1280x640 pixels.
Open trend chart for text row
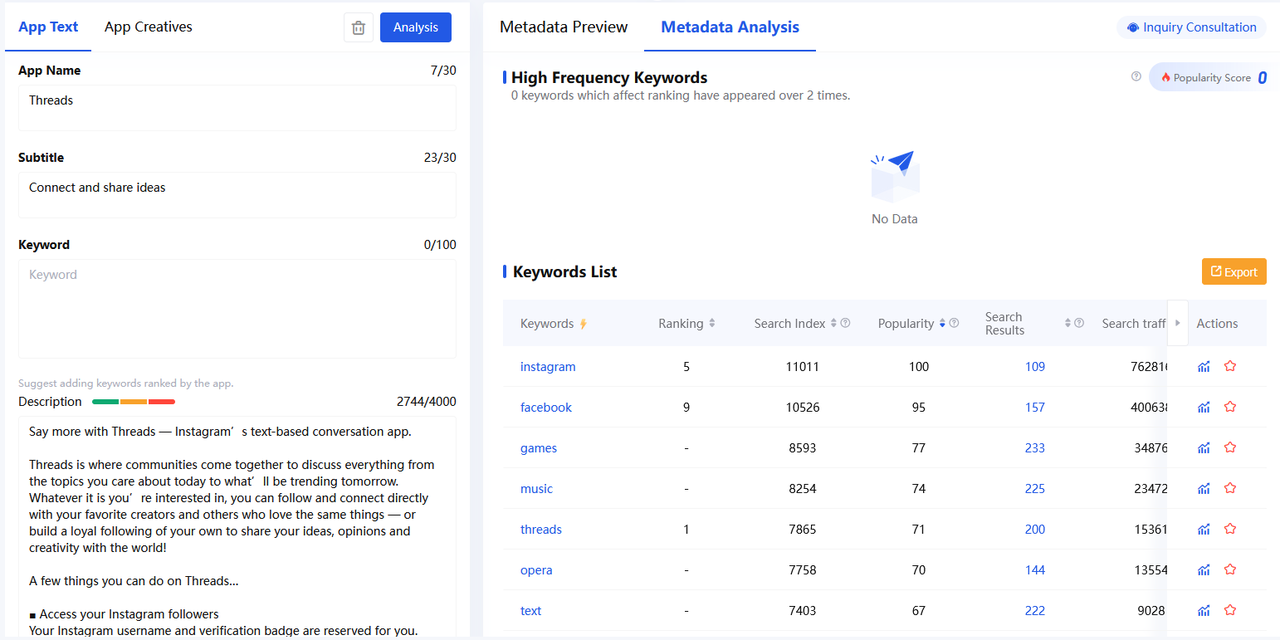(1204, 611)
